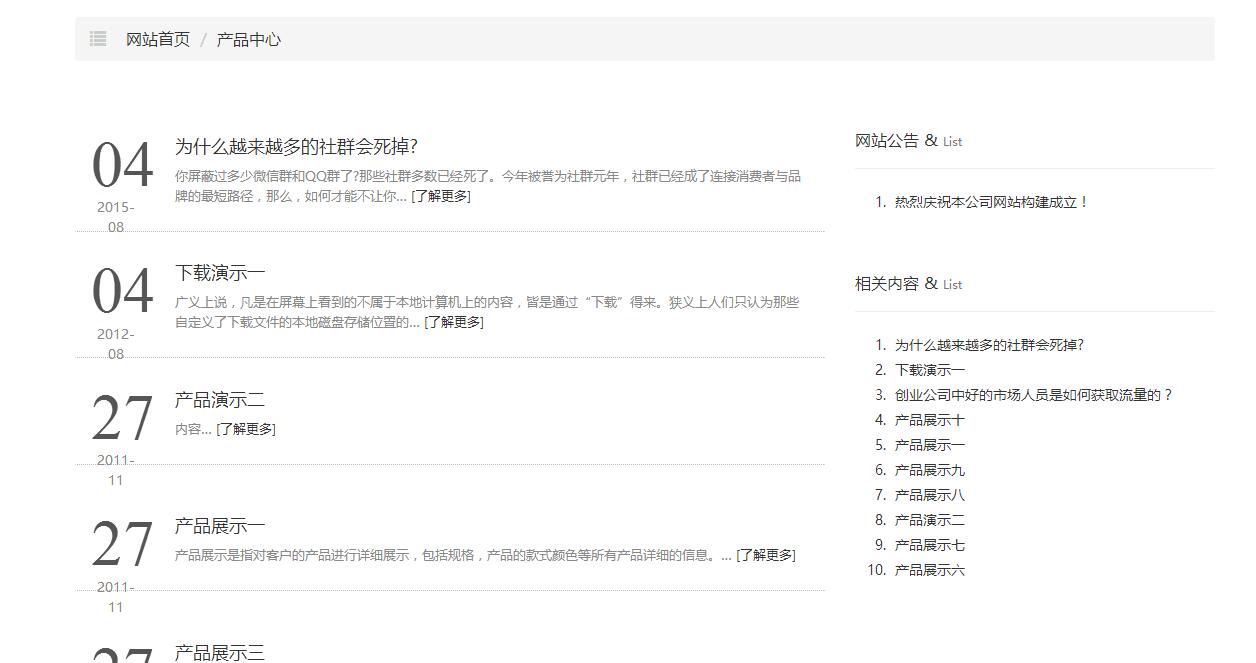1256x663 pixels.
Task: Click 产品展示六 in the related content list
Action: pos(929,570)
